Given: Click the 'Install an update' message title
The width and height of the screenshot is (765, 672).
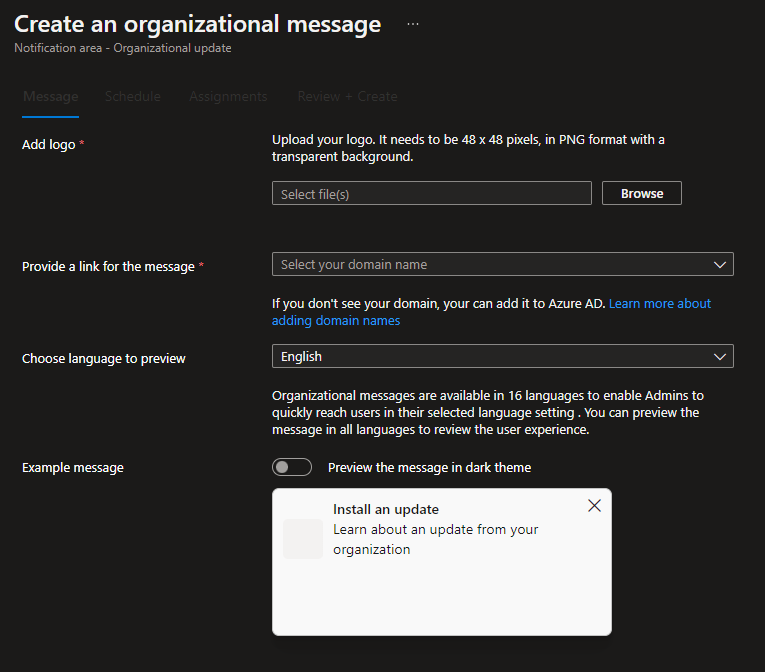Looking at the screenshot, I should pyautogui.click(x=386, y=509).
